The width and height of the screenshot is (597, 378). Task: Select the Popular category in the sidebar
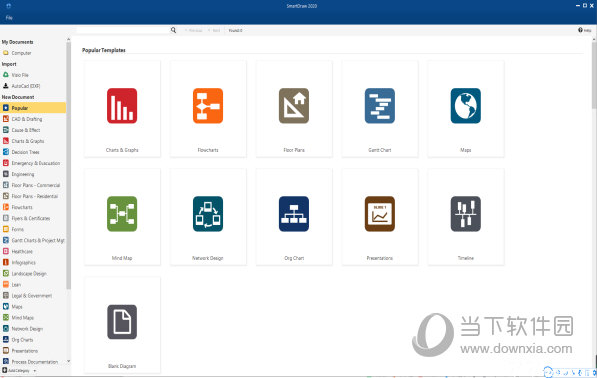click(33, 108)
